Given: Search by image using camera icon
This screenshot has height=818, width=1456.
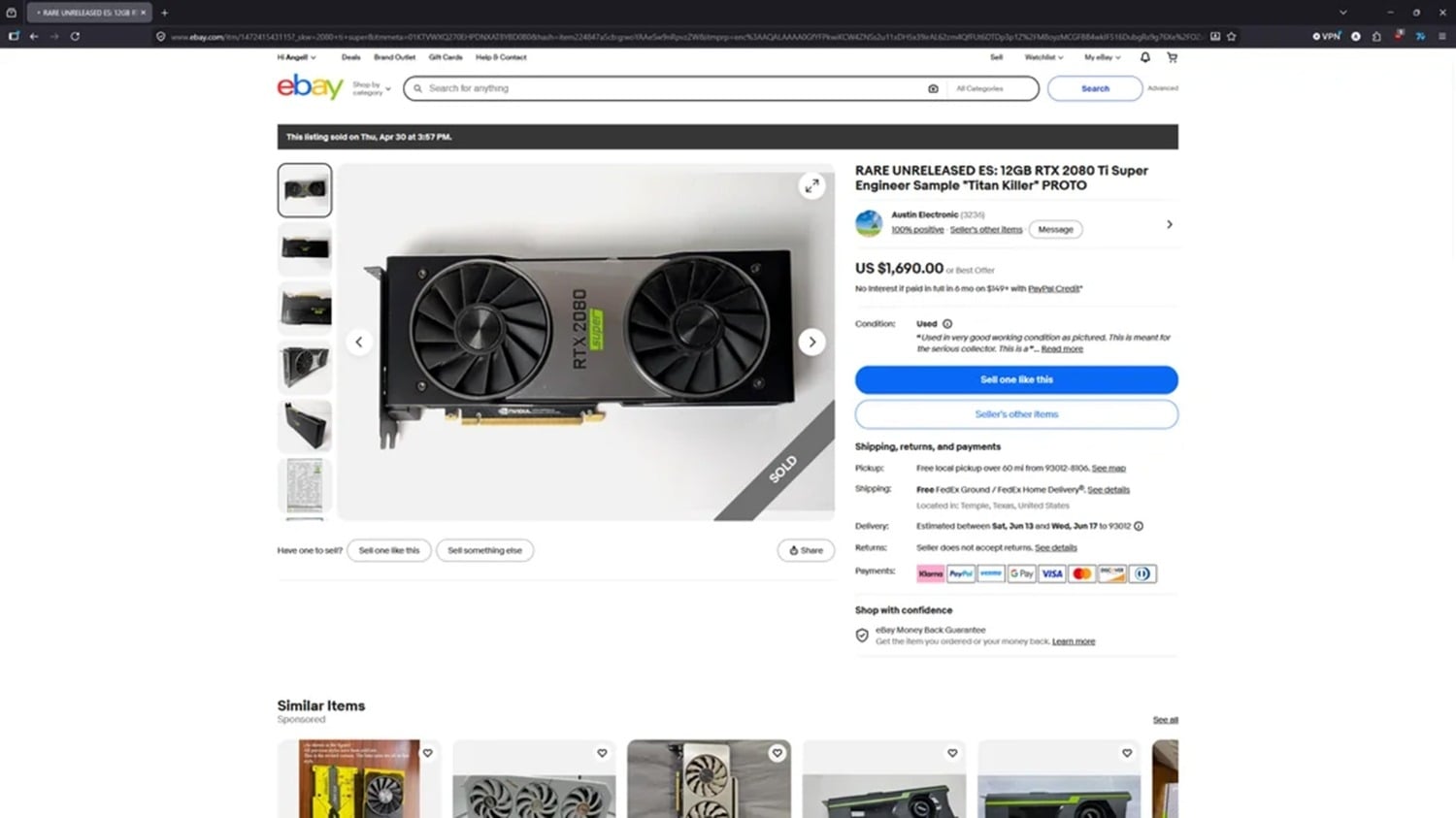Looking at the screenshot, I should [x=933, y=88].
